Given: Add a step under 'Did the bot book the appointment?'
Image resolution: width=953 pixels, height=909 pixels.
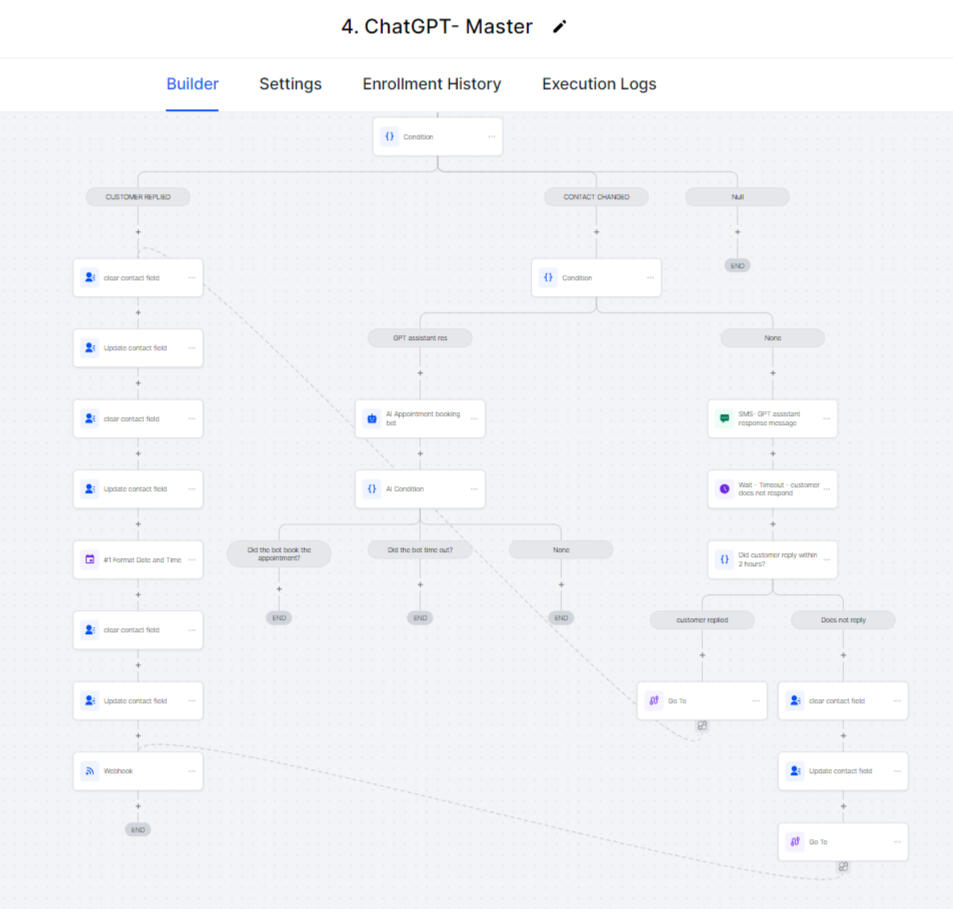Looking at the screenshot, I should pyautogui.click(x=279, y=589).
